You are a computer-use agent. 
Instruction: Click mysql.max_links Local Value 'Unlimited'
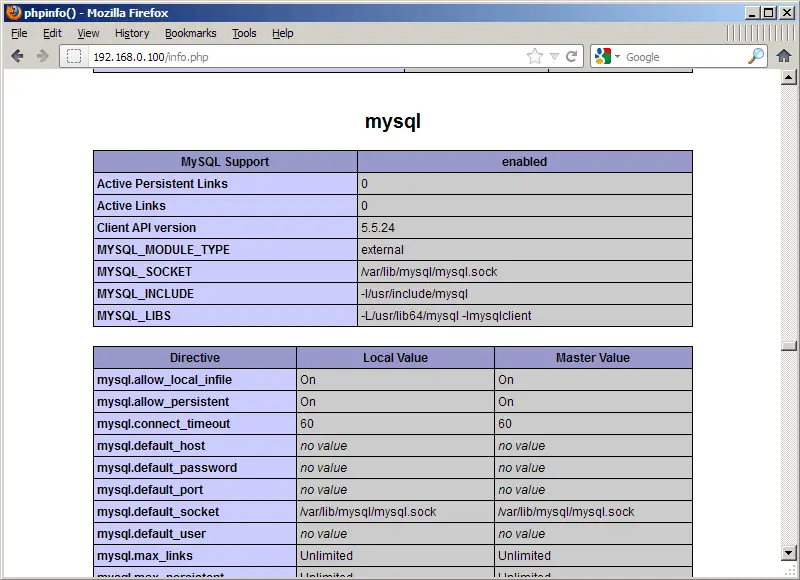tap(327, 556)
